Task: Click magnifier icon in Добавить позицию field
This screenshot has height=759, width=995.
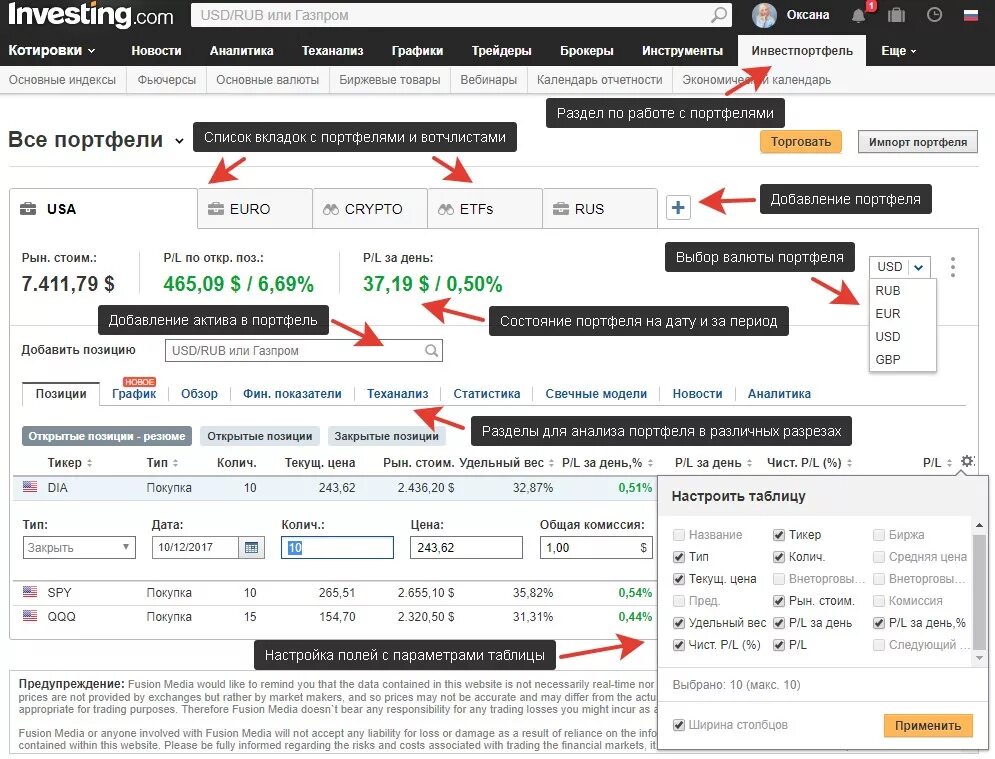Action: 431,350
